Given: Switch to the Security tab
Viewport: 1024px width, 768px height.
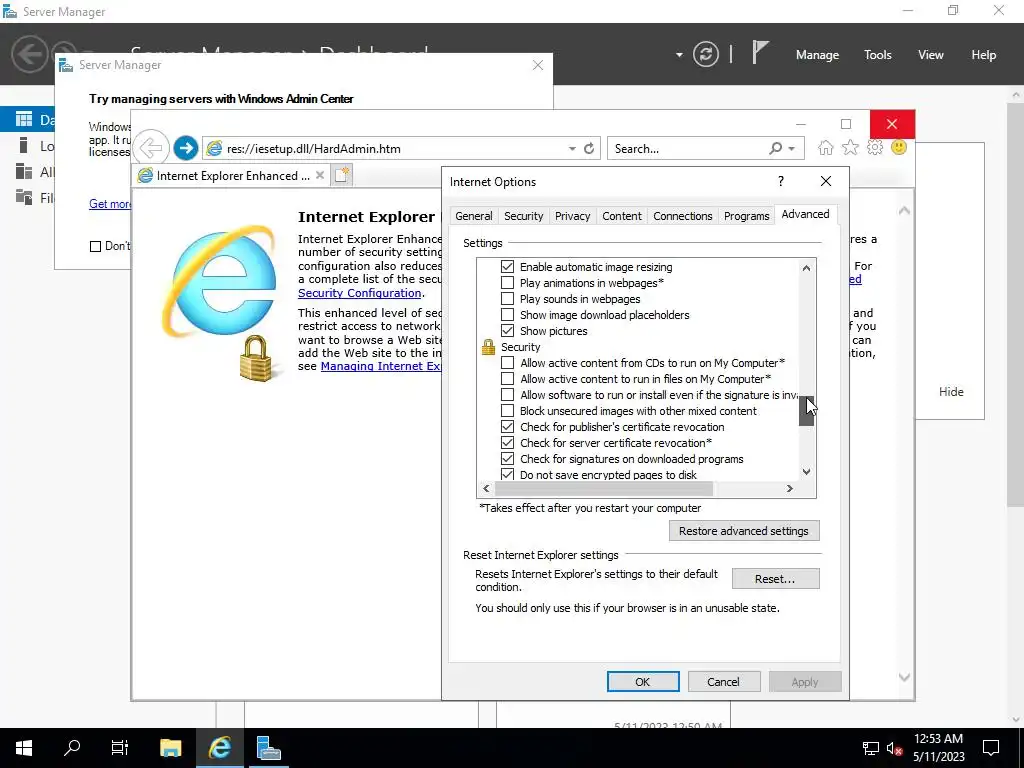Looking at the screenshot, I should [524, 216].
